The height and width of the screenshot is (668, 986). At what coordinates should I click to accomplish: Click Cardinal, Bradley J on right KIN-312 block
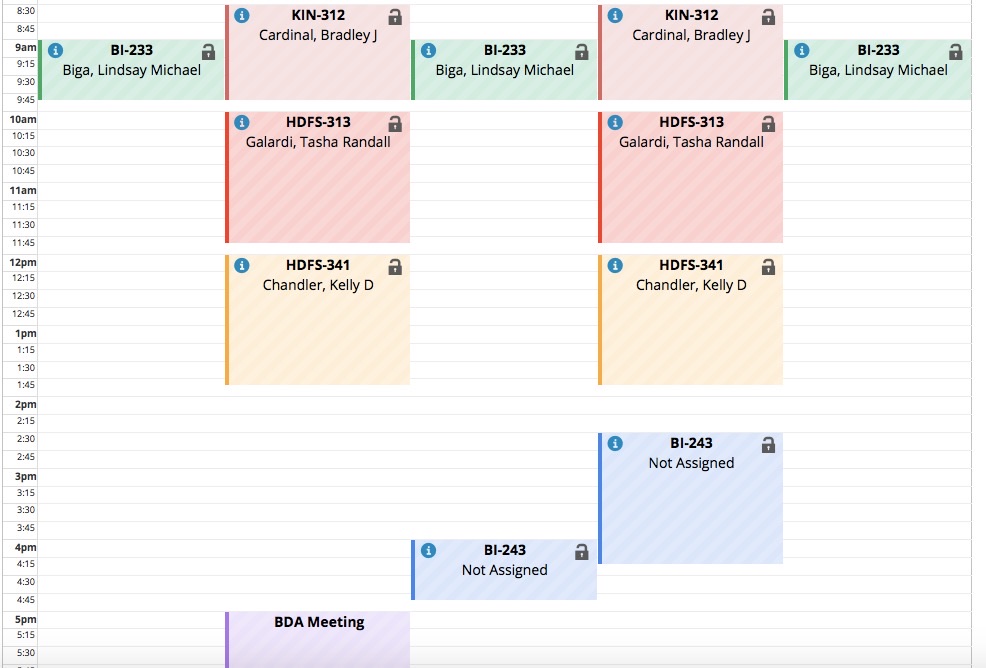click(x=691, y=35)
